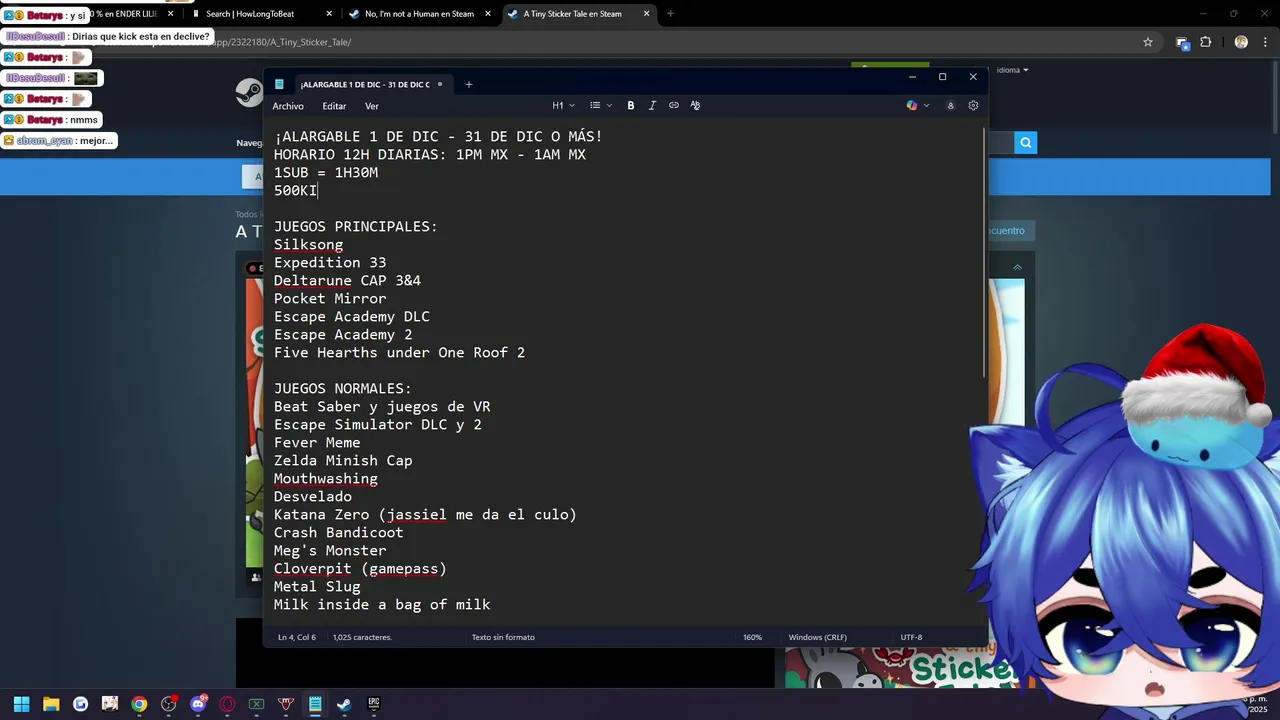Image resolution: width=1280 pixels, height=720 pixels.
Task: Expand the Copilot dropdown arrow
Action: click(x=926, y=106)
